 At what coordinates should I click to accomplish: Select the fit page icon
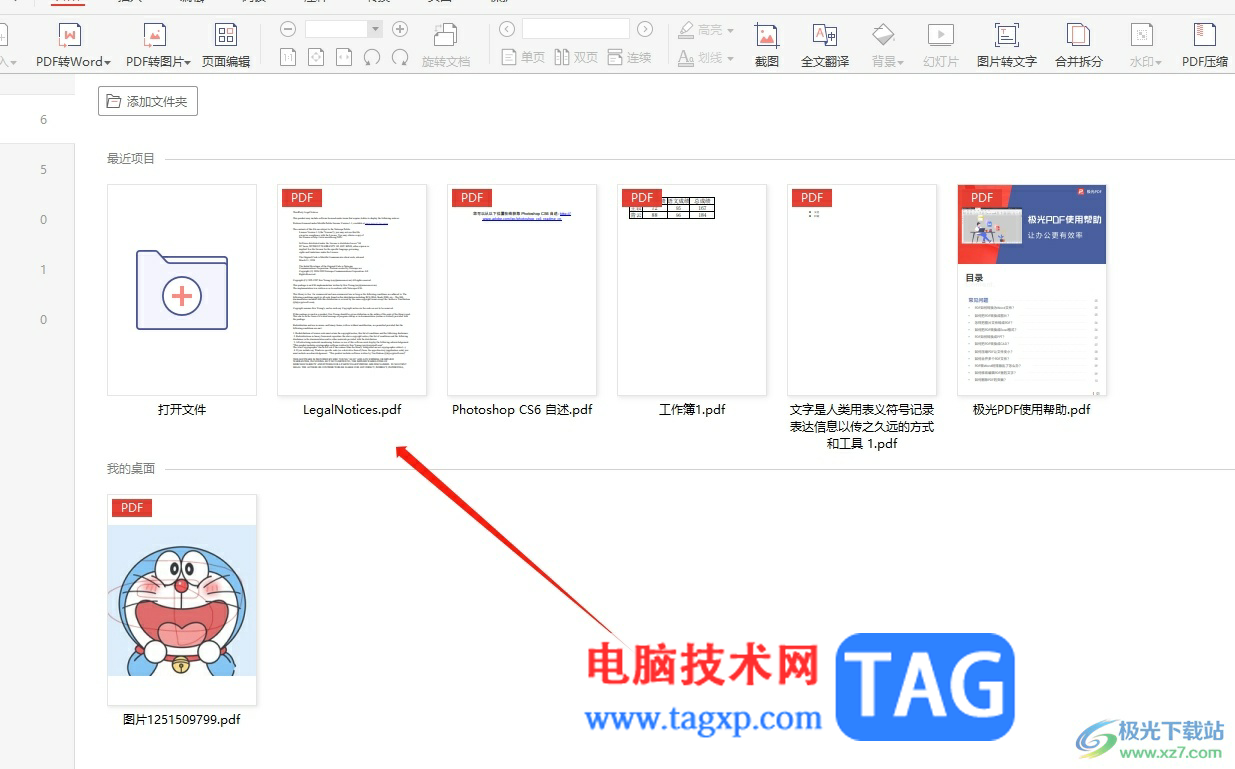316,57
